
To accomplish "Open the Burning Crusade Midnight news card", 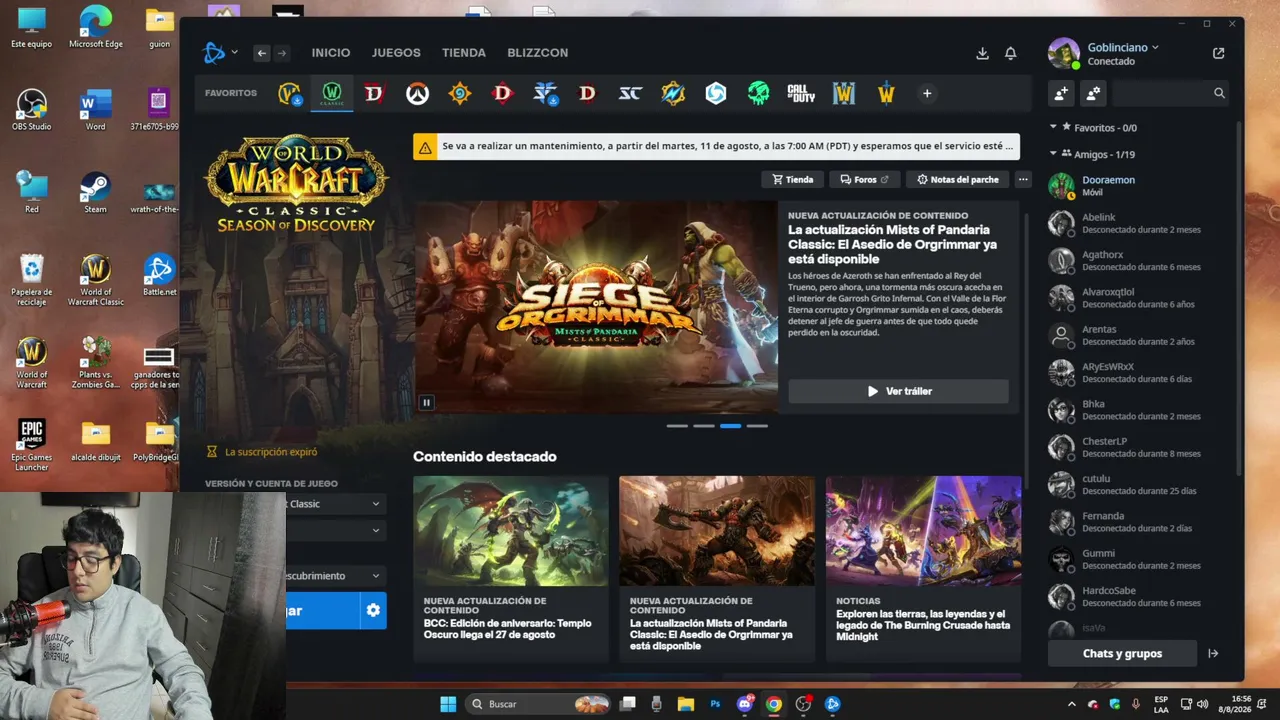I will [x=923, y=568].
